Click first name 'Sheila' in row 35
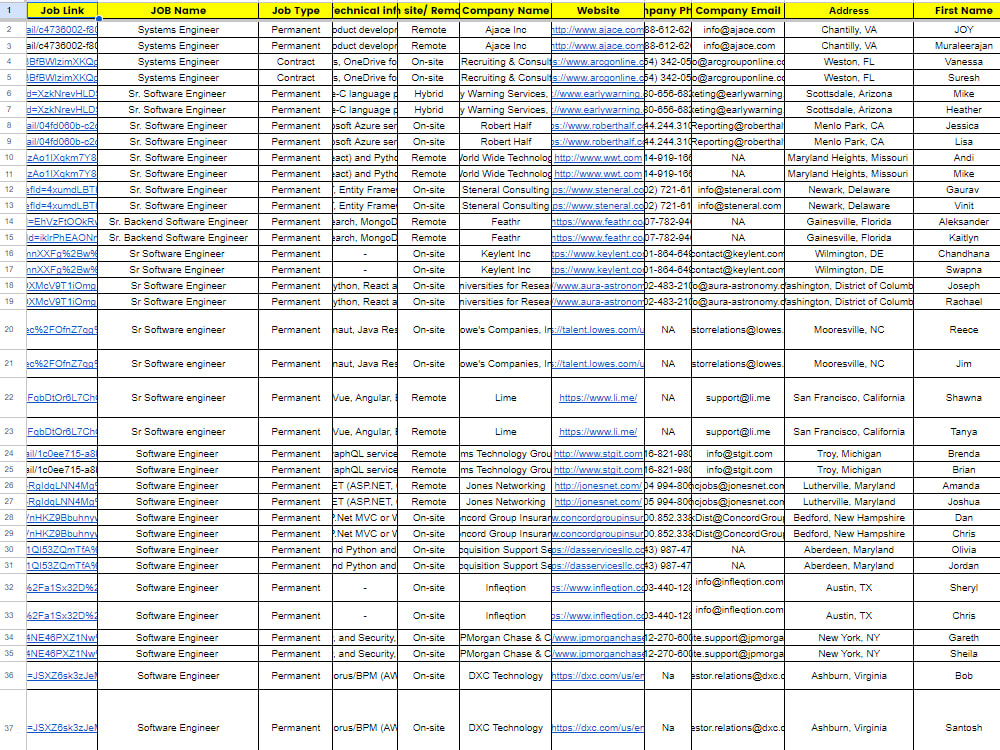Image resolution: width=1000 pixels, height=750 pixels. [963, 654]
